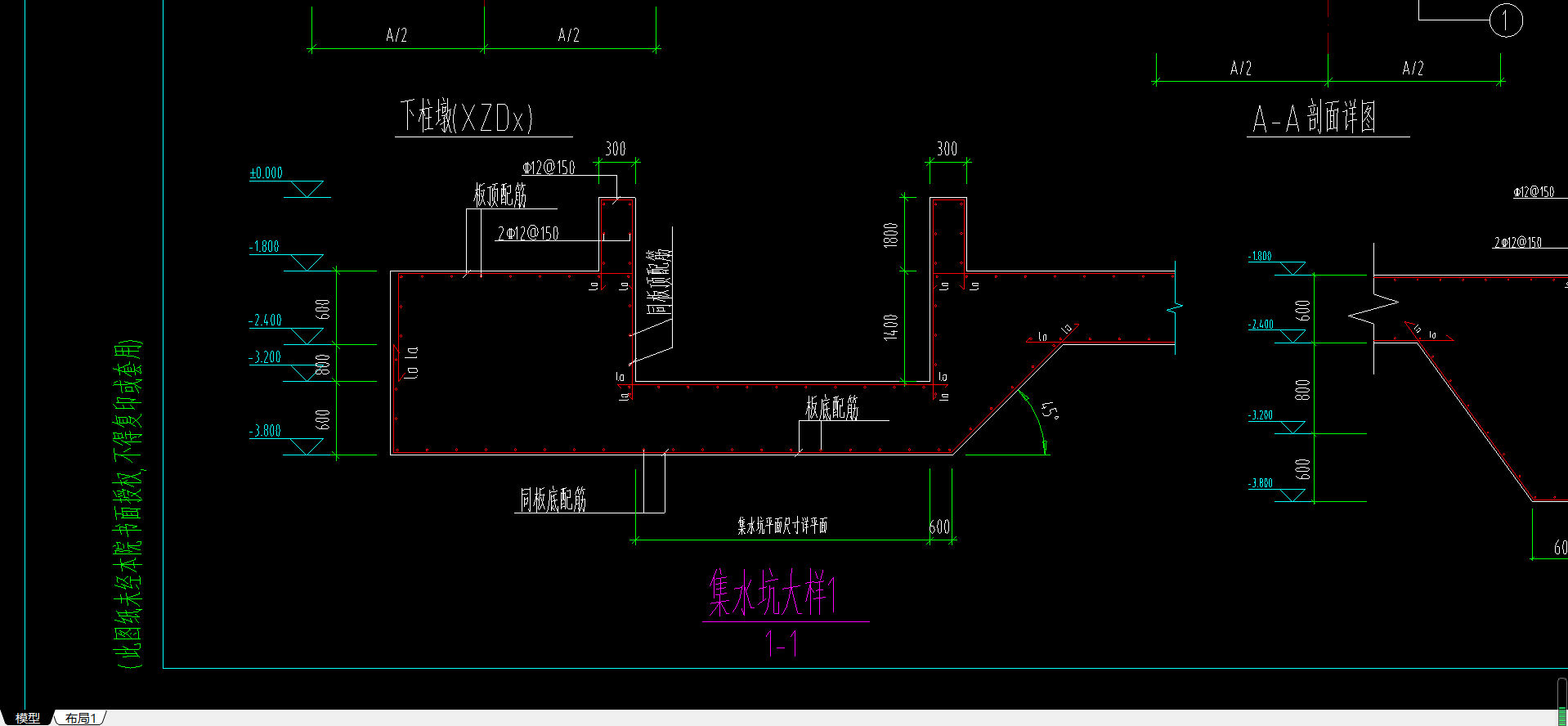Click the vertical 同板顶配筋 note
The width and height of the screenshot is (1568, 726).
coord(660,281)
